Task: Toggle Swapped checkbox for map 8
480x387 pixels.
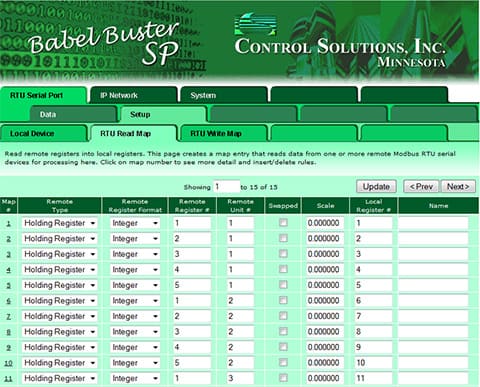Action: [x=283, y=331]
